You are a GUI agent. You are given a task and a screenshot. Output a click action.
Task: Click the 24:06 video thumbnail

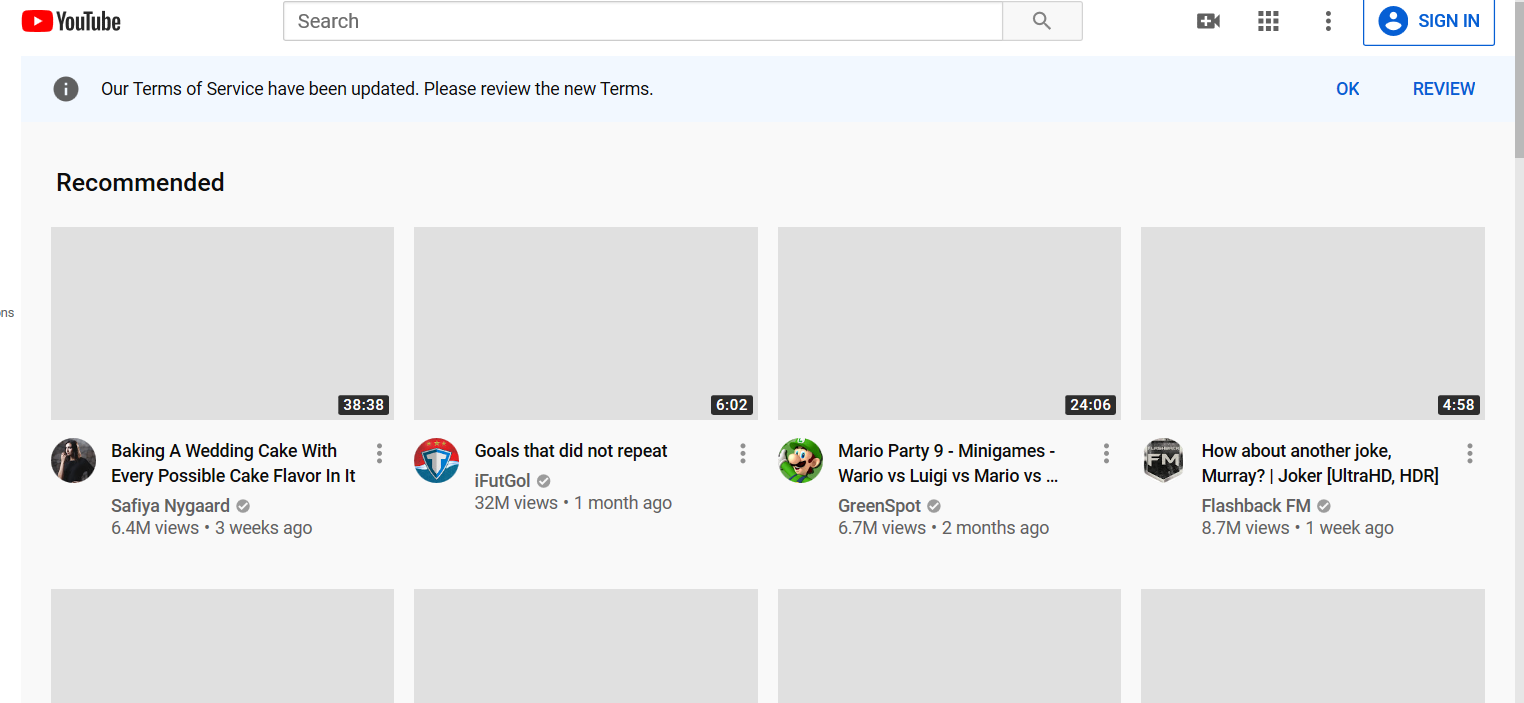(949, 323)
